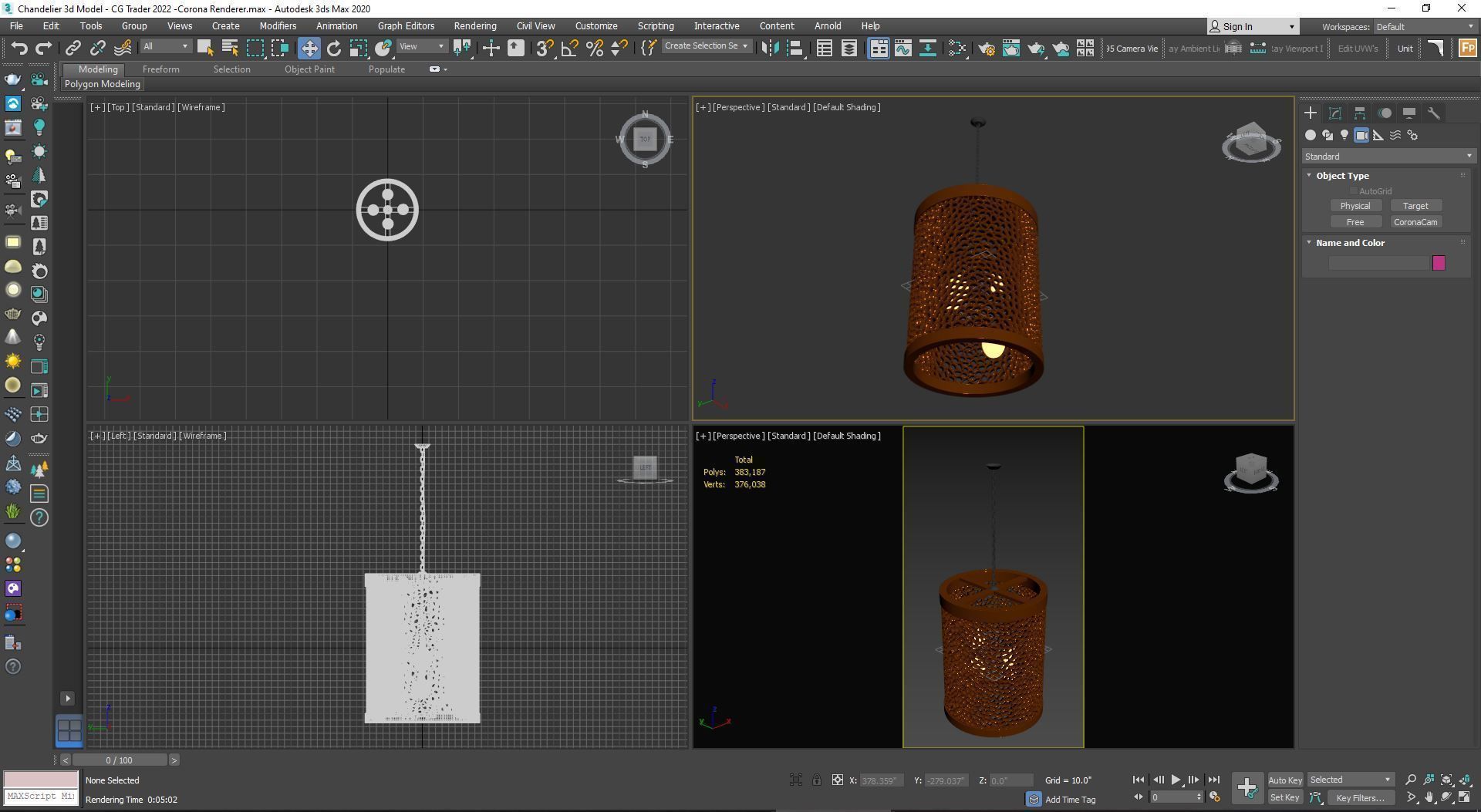The height and width of the screenshot is (812, 1481).
Task: Open the Utilities command panel tab
Action: click(x=1434, y=113)
